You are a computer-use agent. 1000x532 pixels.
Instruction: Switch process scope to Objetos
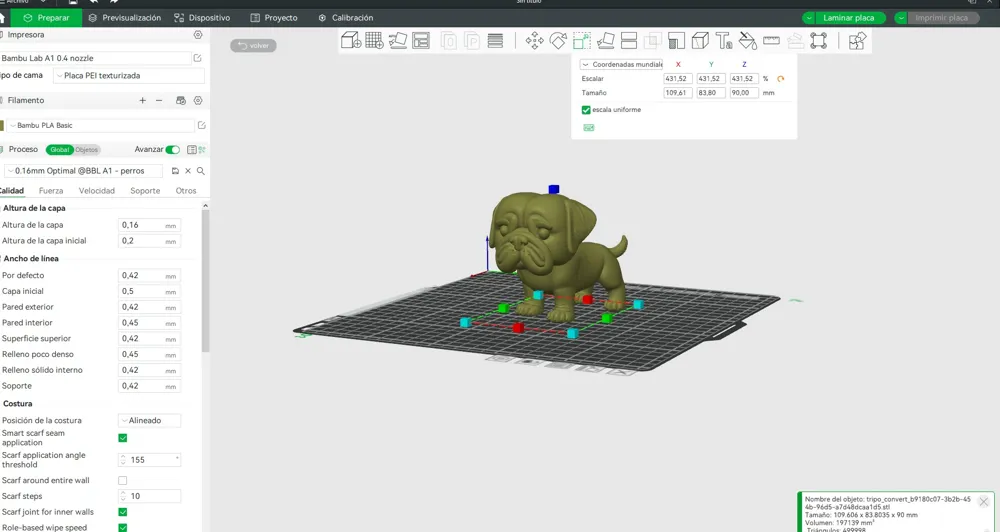pos(87,149)
